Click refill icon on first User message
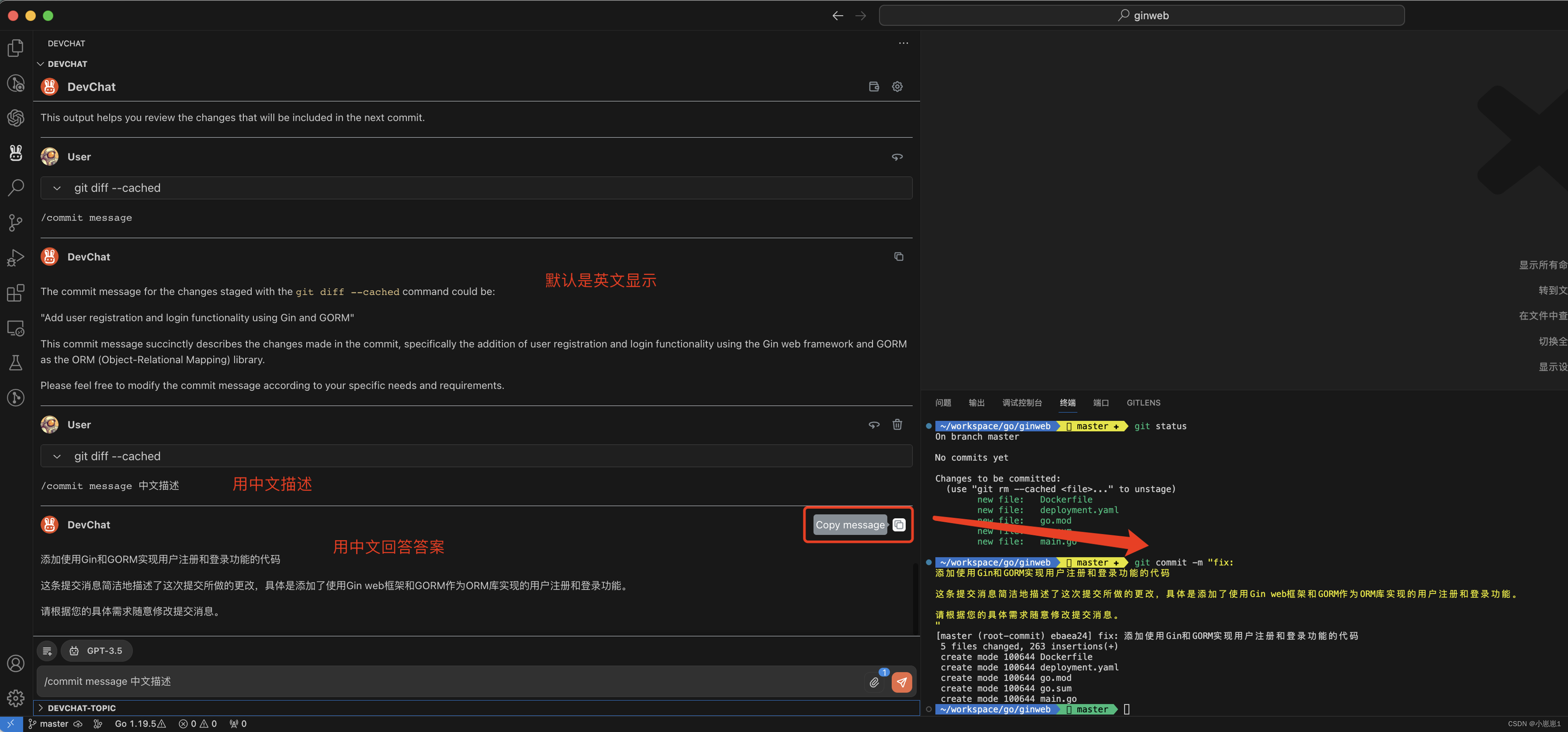 897,157
